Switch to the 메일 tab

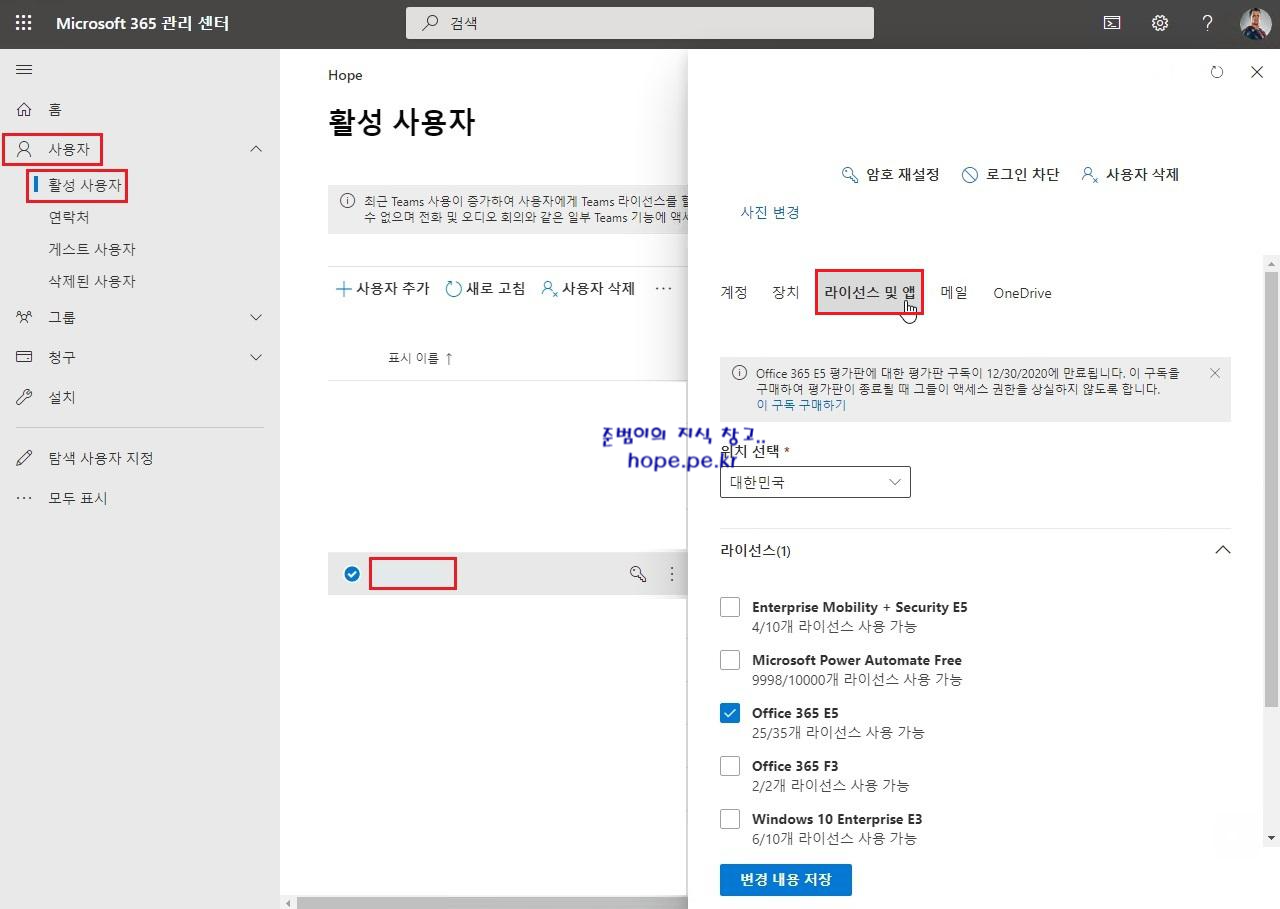pyautogui.click(x=954, y=293)
